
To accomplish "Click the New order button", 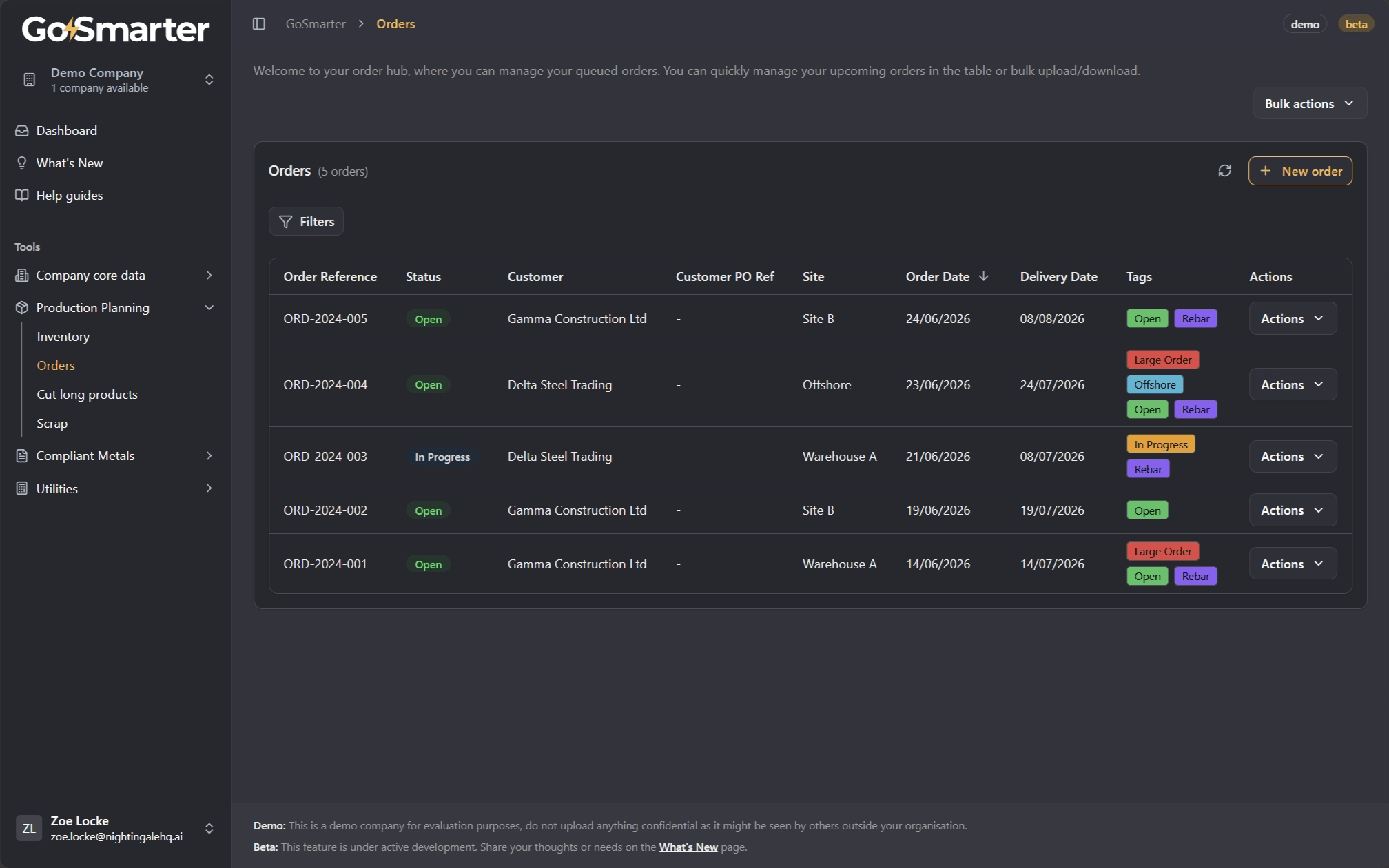I will click(1300, 171).
